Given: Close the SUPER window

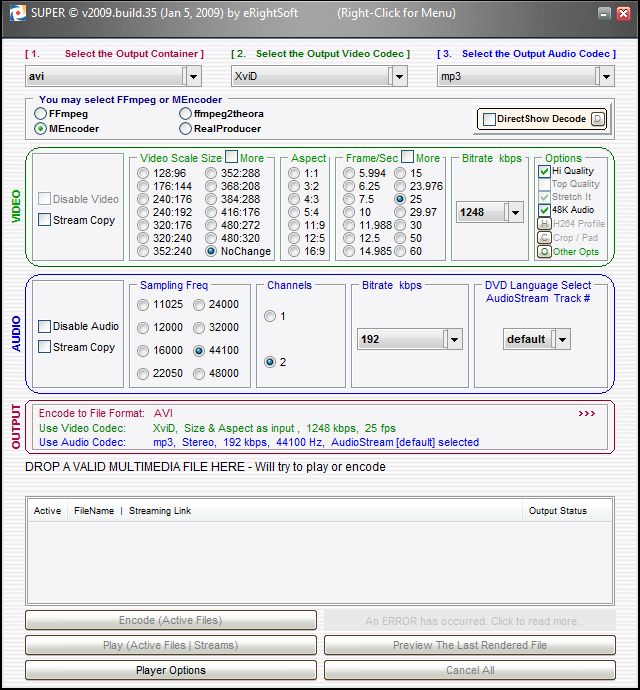Looking at the screenshot, I should 623,14.
